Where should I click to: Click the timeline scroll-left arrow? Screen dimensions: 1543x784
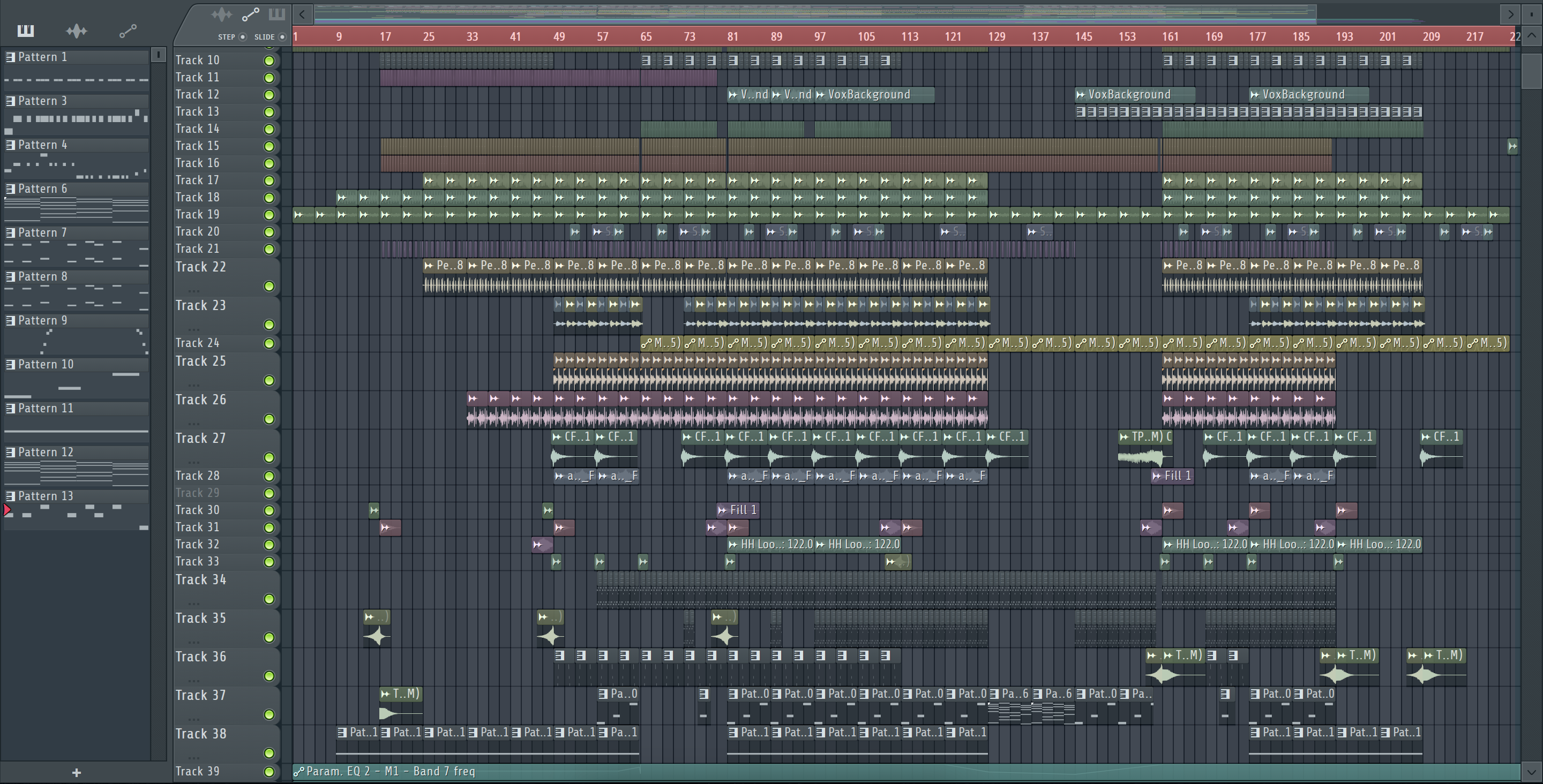coord(303,14)
